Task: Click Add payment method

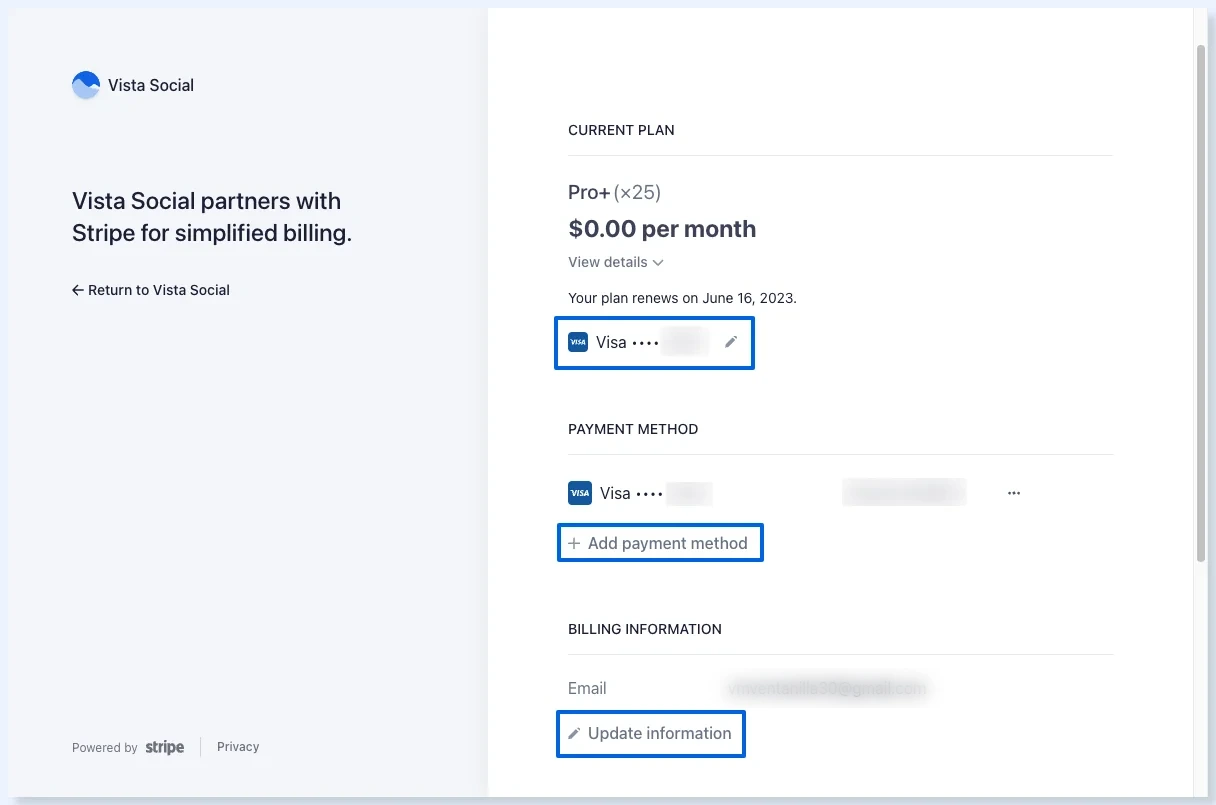Action: (x=660, y=543)
